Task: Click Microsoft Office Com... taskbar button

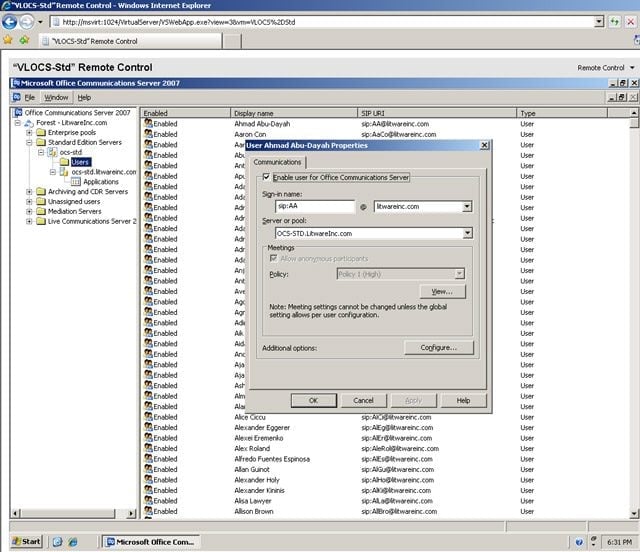Action: (151, 542)
